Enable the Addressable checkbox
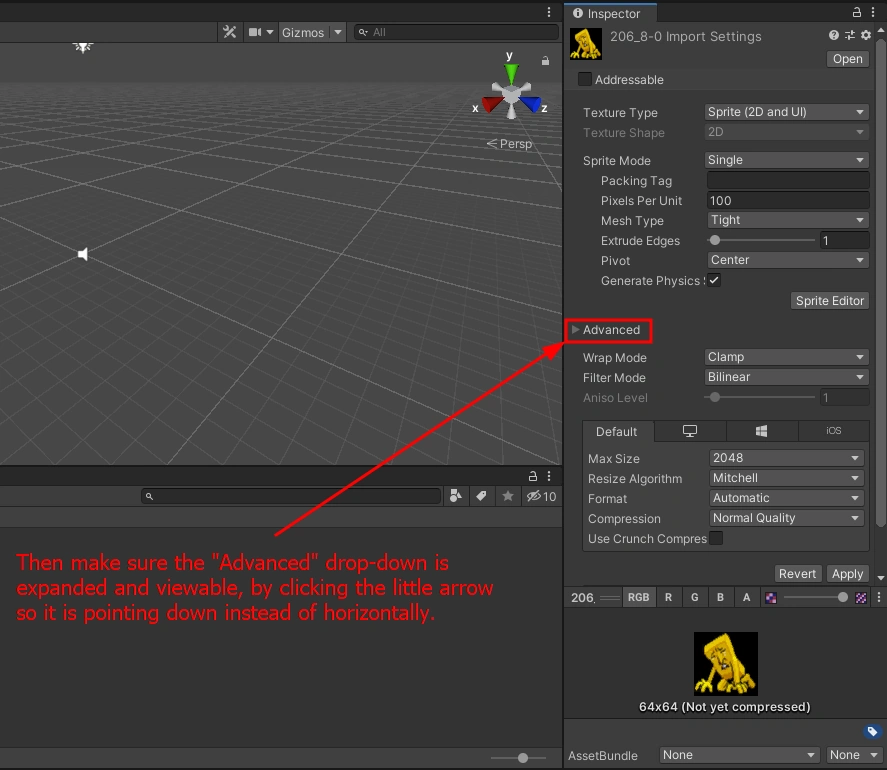 click(585, 80)
